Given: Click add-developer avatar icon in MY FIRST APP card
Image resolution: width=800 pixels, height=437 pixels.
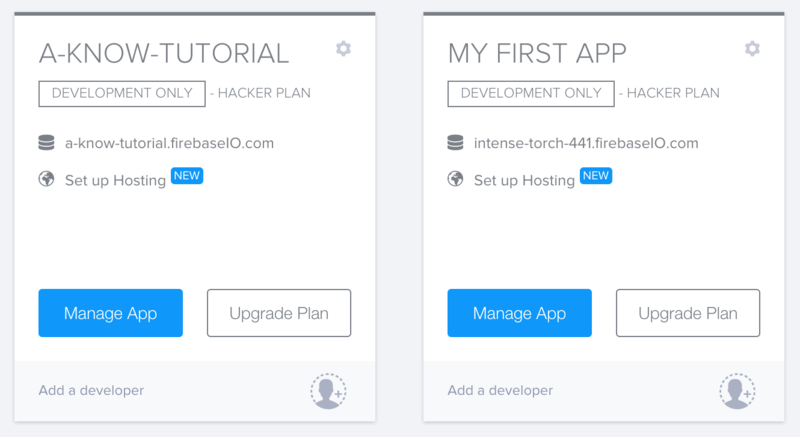Looking at the screenshot, I should (738, 391).
